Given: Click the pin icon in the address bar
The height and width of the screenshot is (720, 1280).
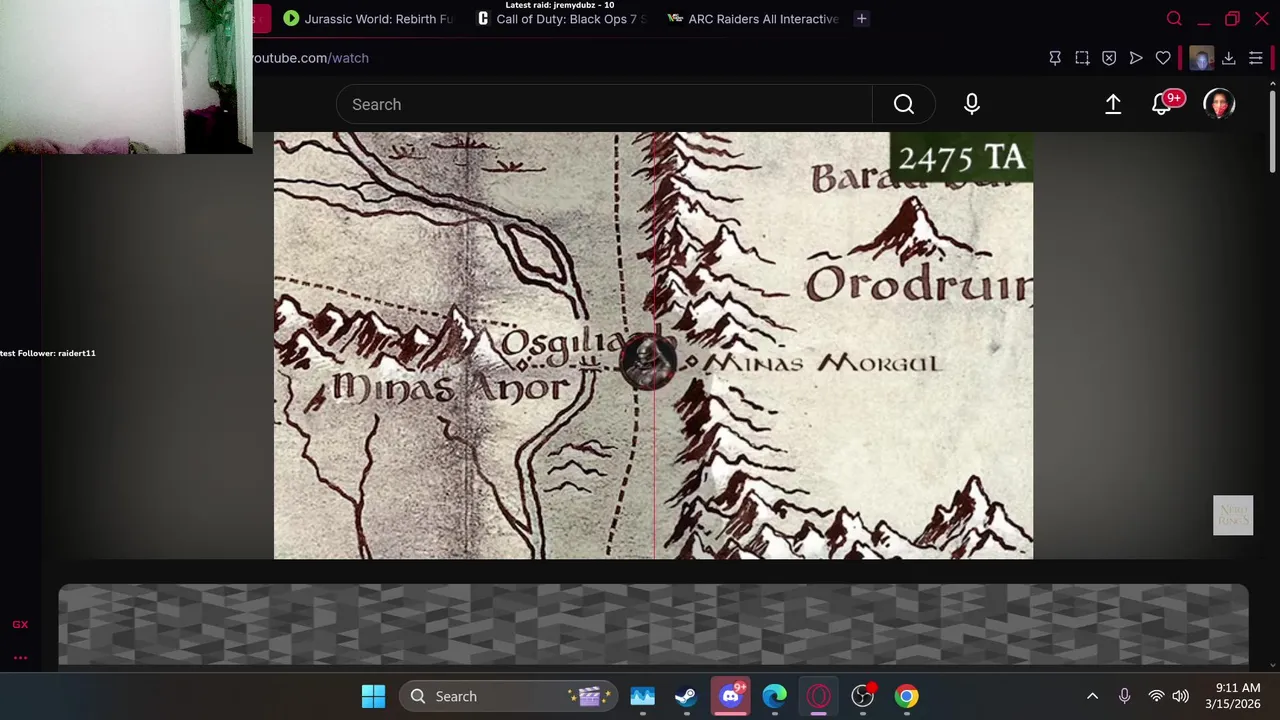Looking at the screenshot, I should (1055, 58).
